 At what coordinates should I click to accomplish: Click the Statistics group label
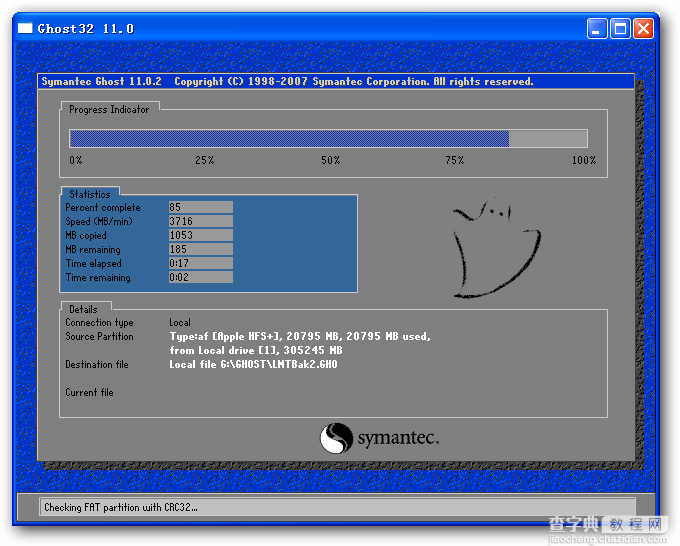coord(90,194)
